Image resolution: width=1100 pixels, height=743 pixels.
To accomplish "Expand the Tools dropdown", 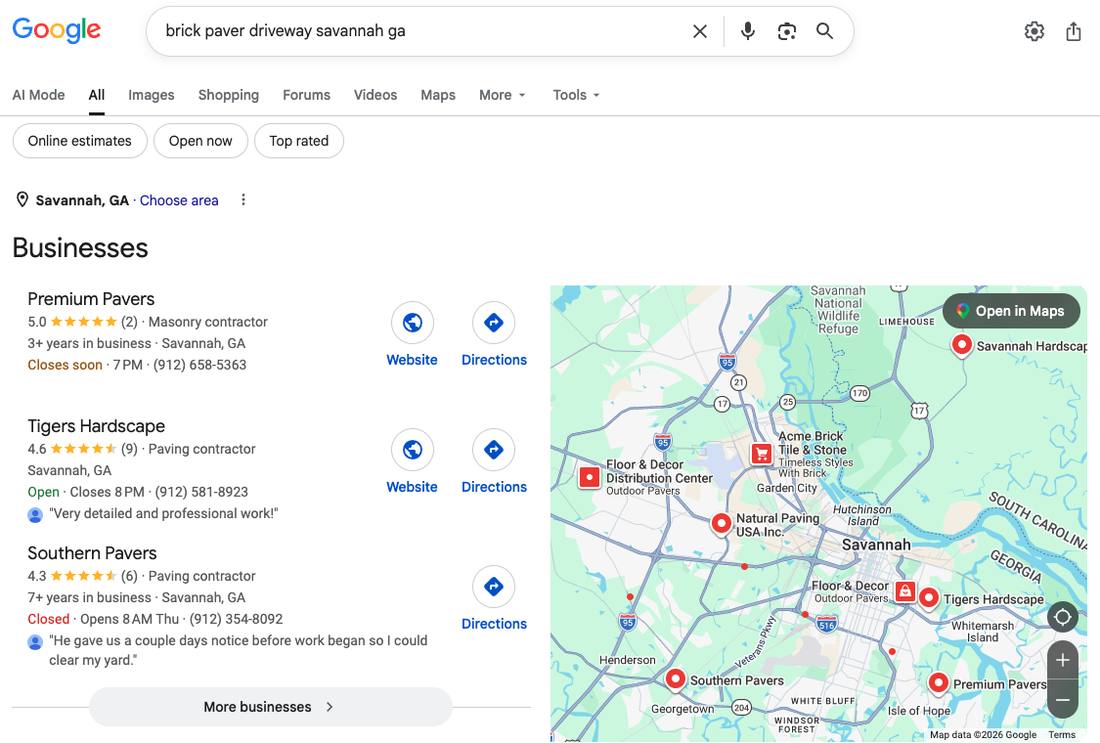I will [x=576, y=95].
